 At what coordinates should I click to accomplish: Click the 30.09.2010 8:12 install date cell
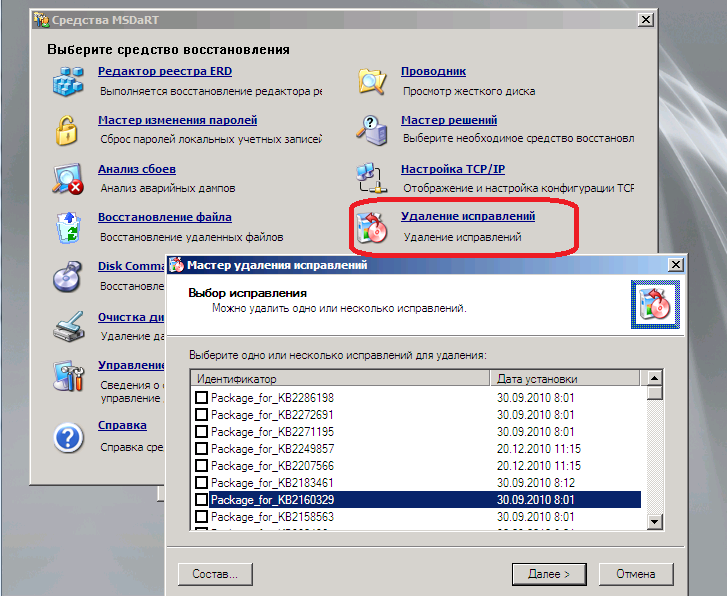click(x=536, y=483)
